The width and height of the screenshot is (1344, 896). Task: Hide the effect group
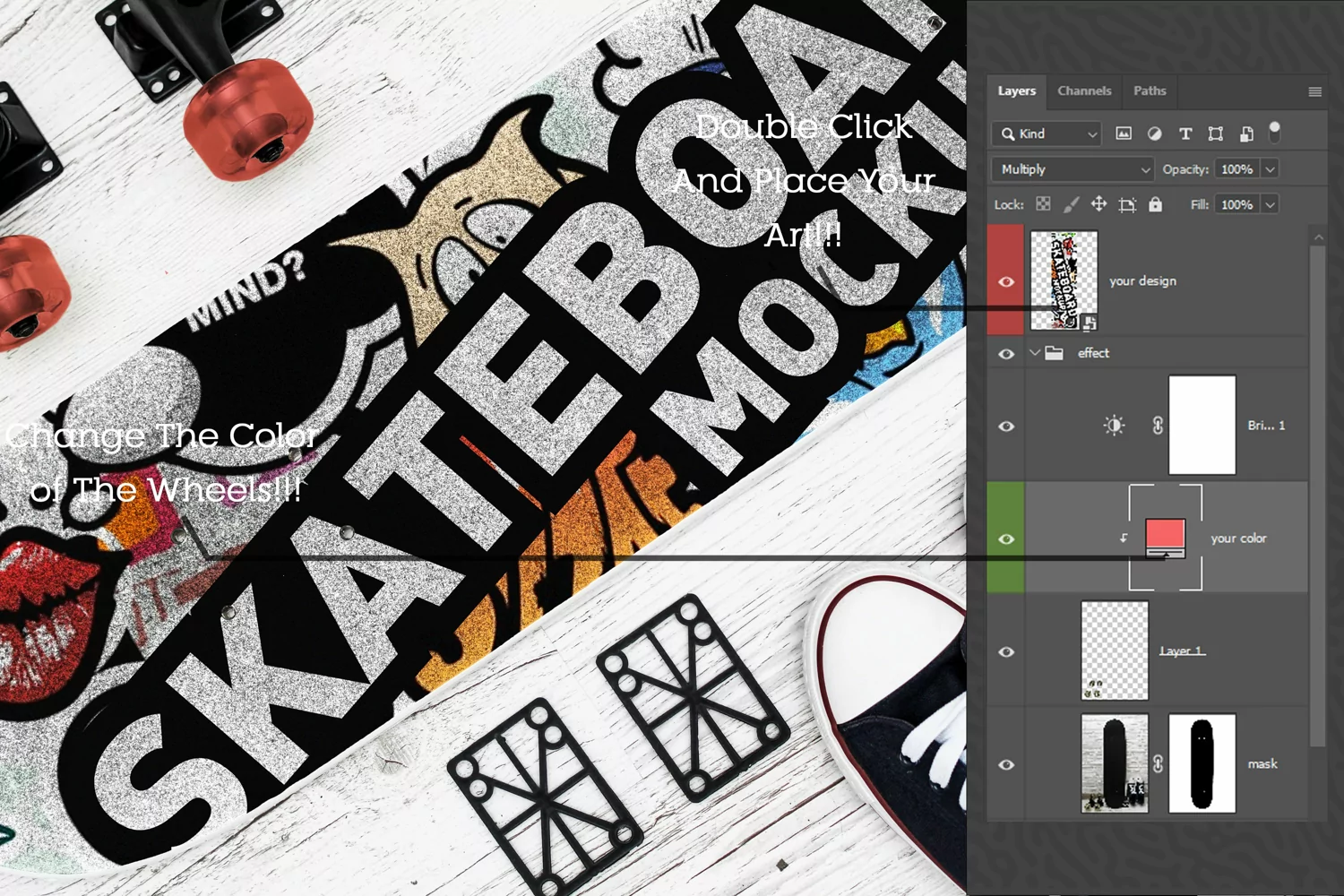pyautogui.click(x=1006, y=354)
